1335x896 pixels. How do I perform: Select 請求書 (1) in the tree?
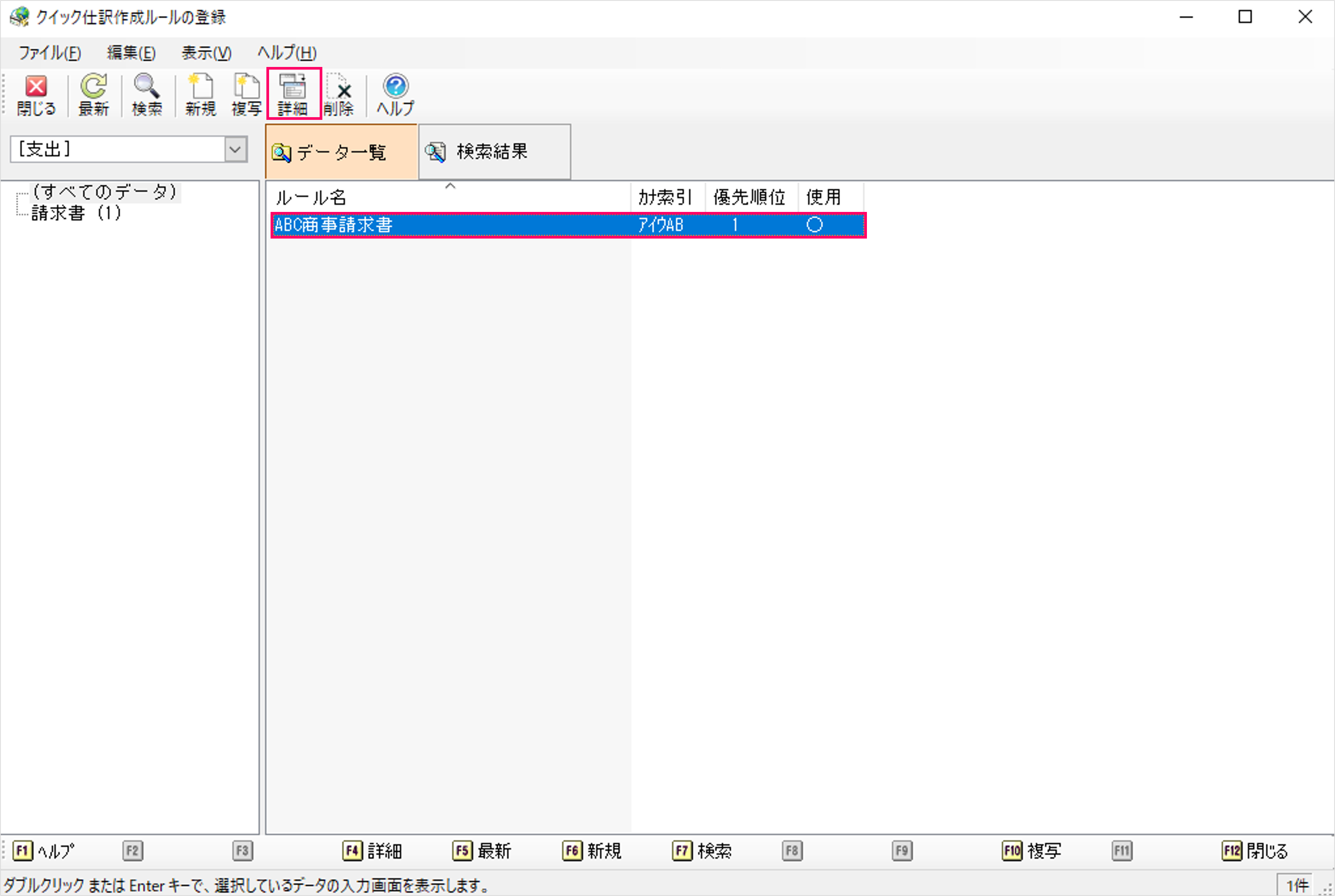click(75, 213)
